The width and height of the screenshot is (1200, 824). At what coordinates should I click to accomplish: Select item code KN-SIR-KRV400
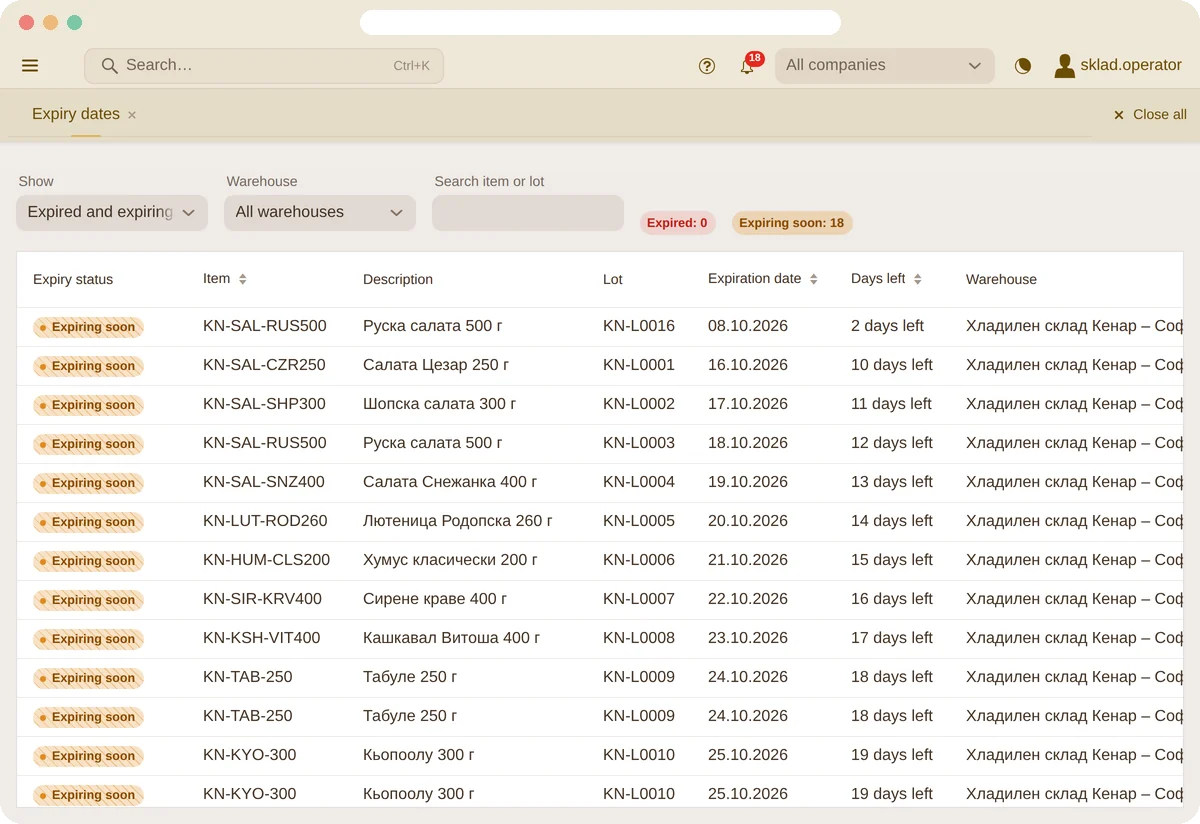point(262,599)
